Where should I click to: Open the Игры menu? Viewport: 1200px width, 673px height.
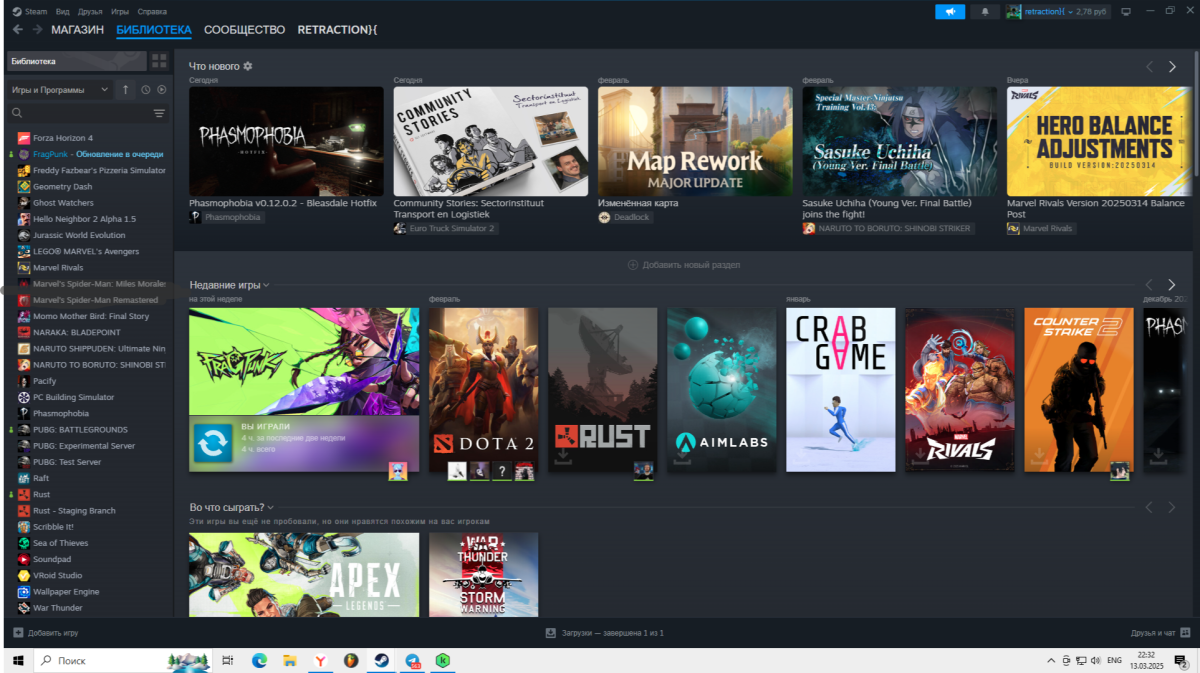tap(120, 11)
